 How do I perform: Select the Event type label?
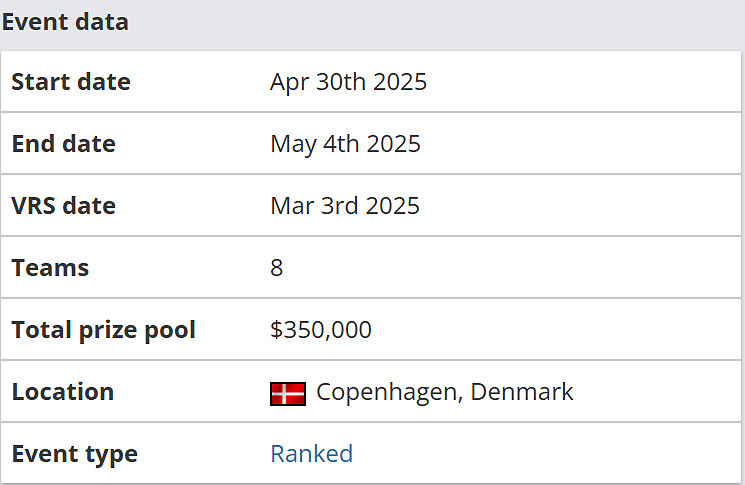click(74, 454)
